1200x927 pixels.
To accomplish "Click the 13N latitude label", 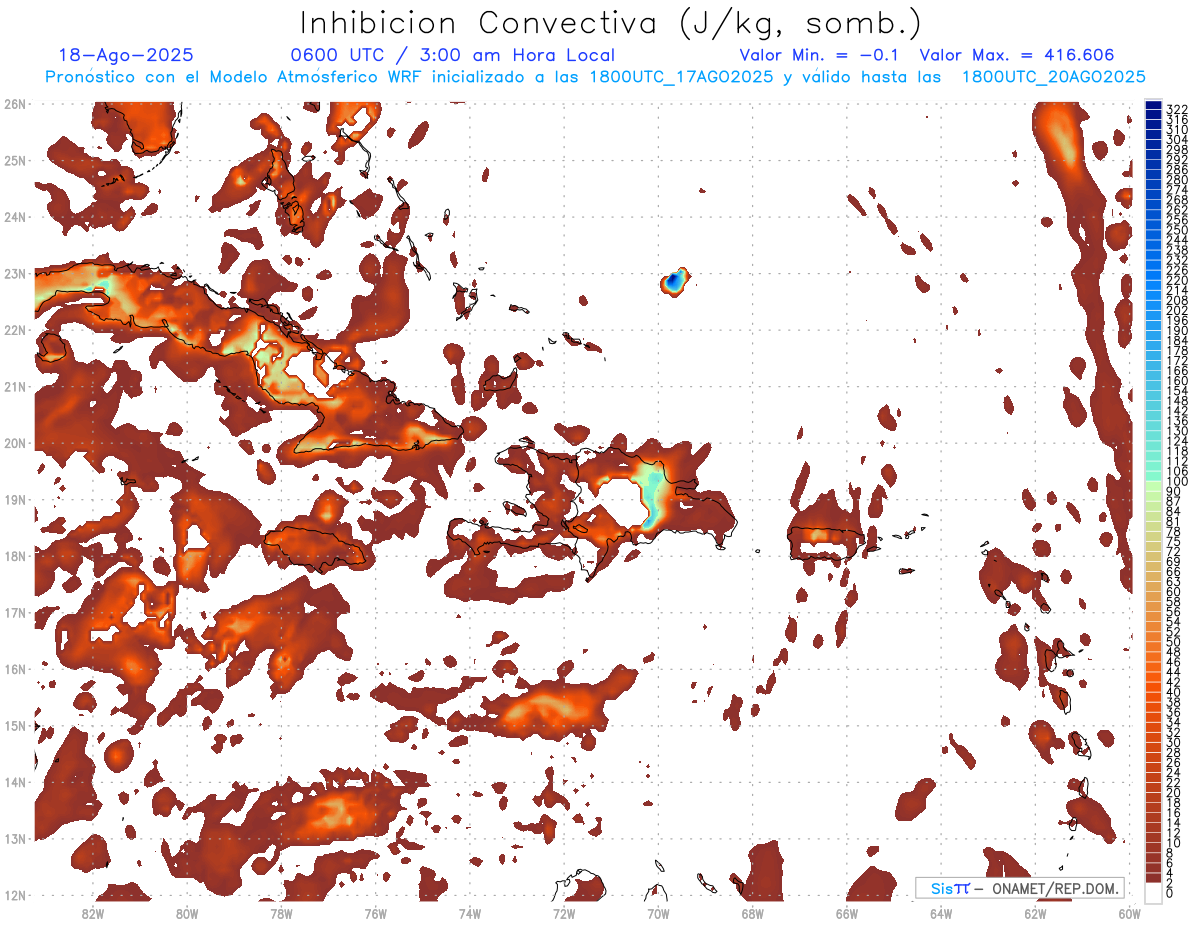I will pyautogui.click(x=15, y=838).
